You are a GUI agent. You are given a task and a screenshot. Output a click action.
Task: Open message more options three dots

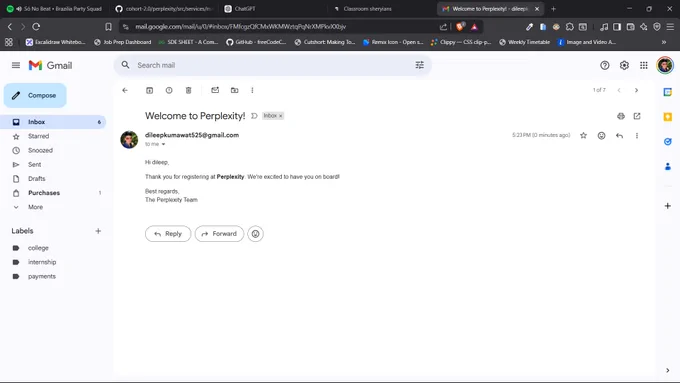click(637, 135)
